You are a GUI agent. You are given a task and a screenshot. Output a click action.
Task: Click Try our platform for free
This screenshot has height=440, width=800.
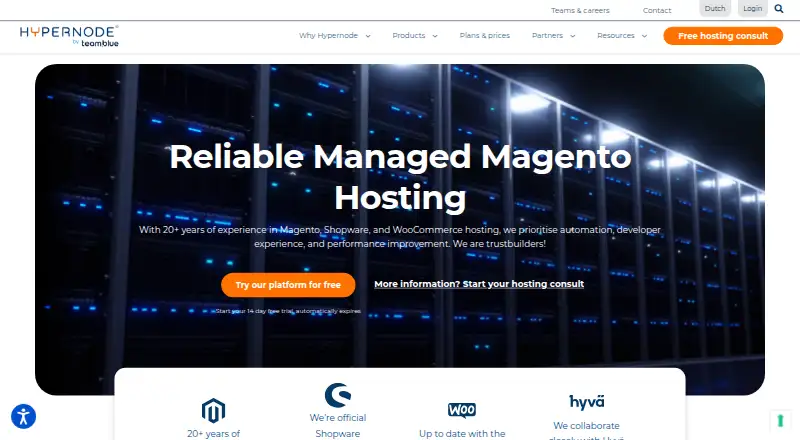click(x=288, y=285)
